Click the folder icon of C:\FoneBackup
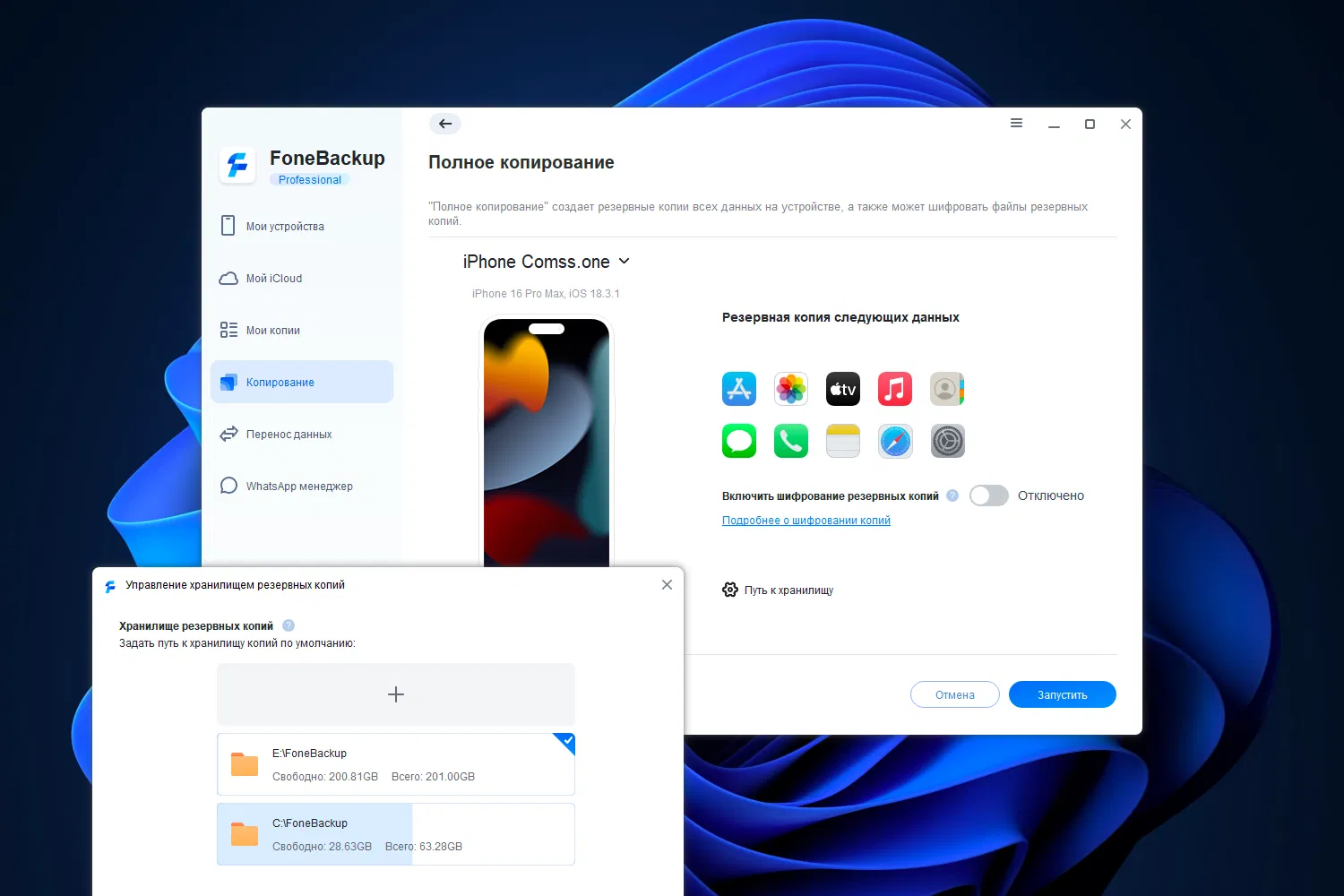 click(245, 834)
